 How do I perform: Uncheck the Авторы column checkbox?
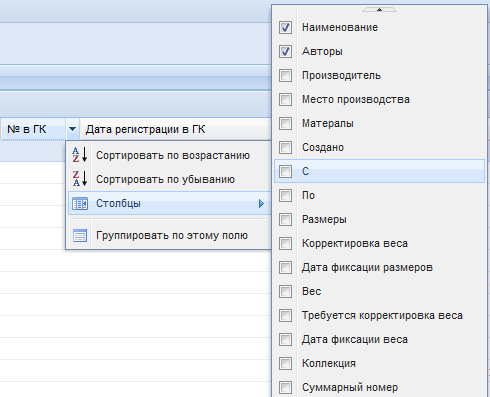tap(285, 51)
